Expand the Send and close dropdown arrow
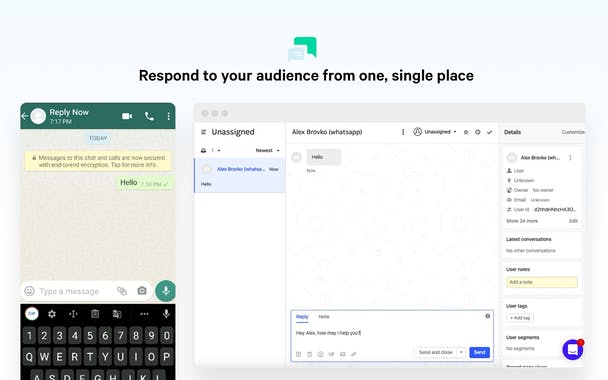 point(461,352)
